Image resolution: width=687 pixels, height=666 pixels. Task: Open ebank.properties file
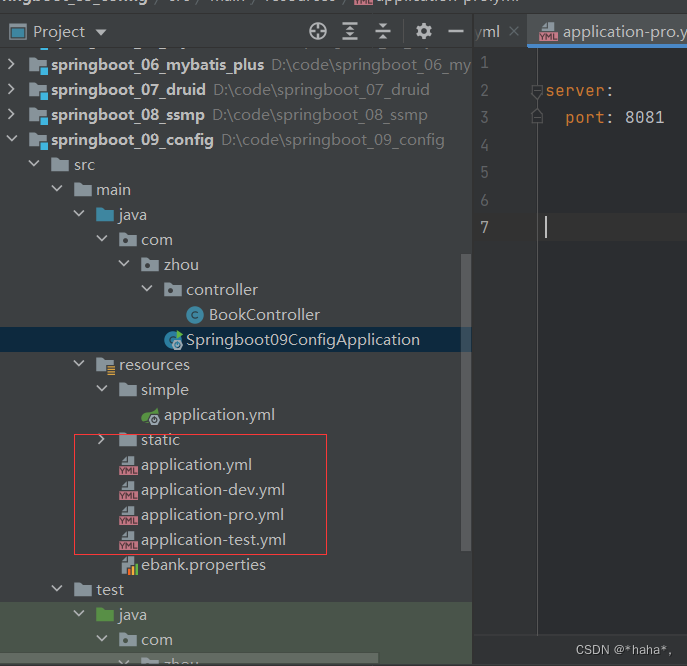pyautogui.click(x=203, y=564)
